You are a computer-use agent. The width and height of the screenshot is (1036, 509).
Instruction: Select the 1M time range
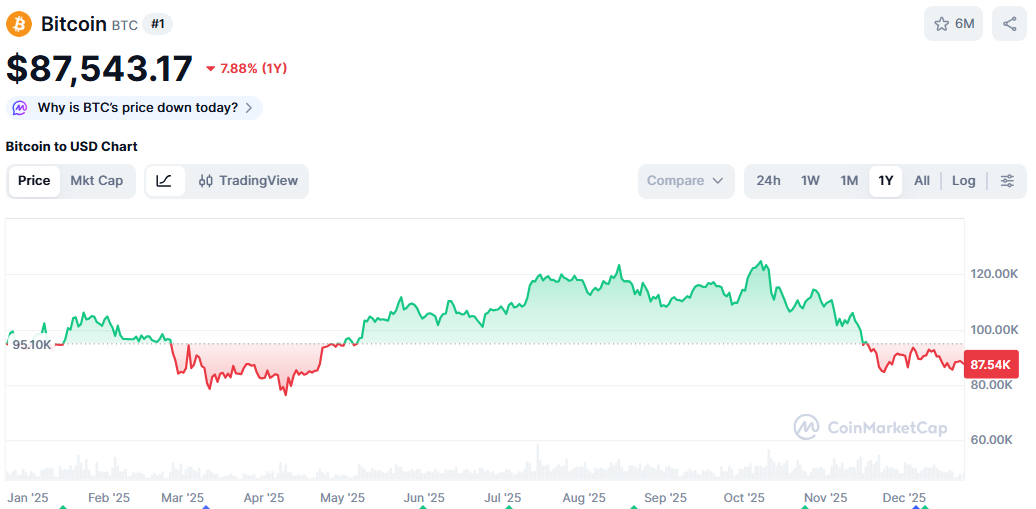pos(849,181)
